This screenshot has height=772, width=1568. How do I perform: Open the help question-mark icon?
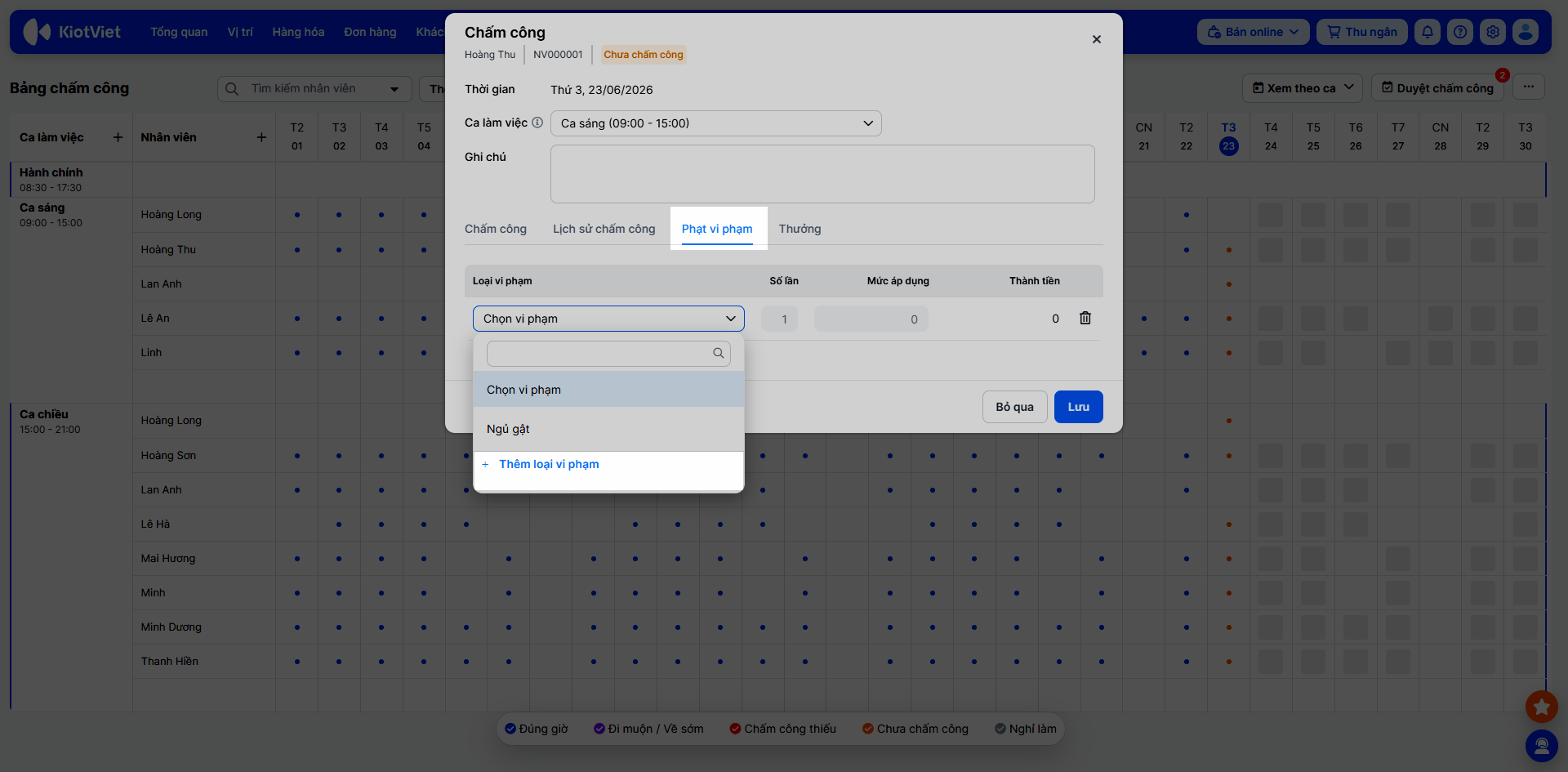coord(1460,32)
